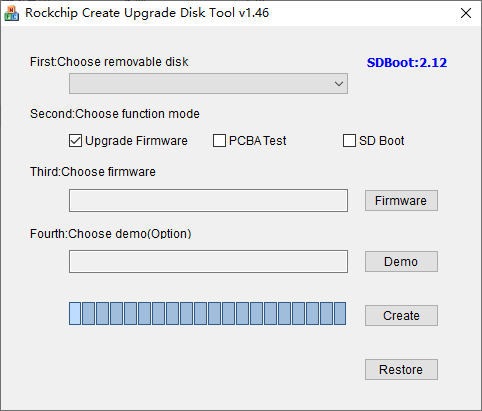Viewport: 482px width, 411px height.
Task: Open the removable disk dropdown list
Action: point(208,84)
